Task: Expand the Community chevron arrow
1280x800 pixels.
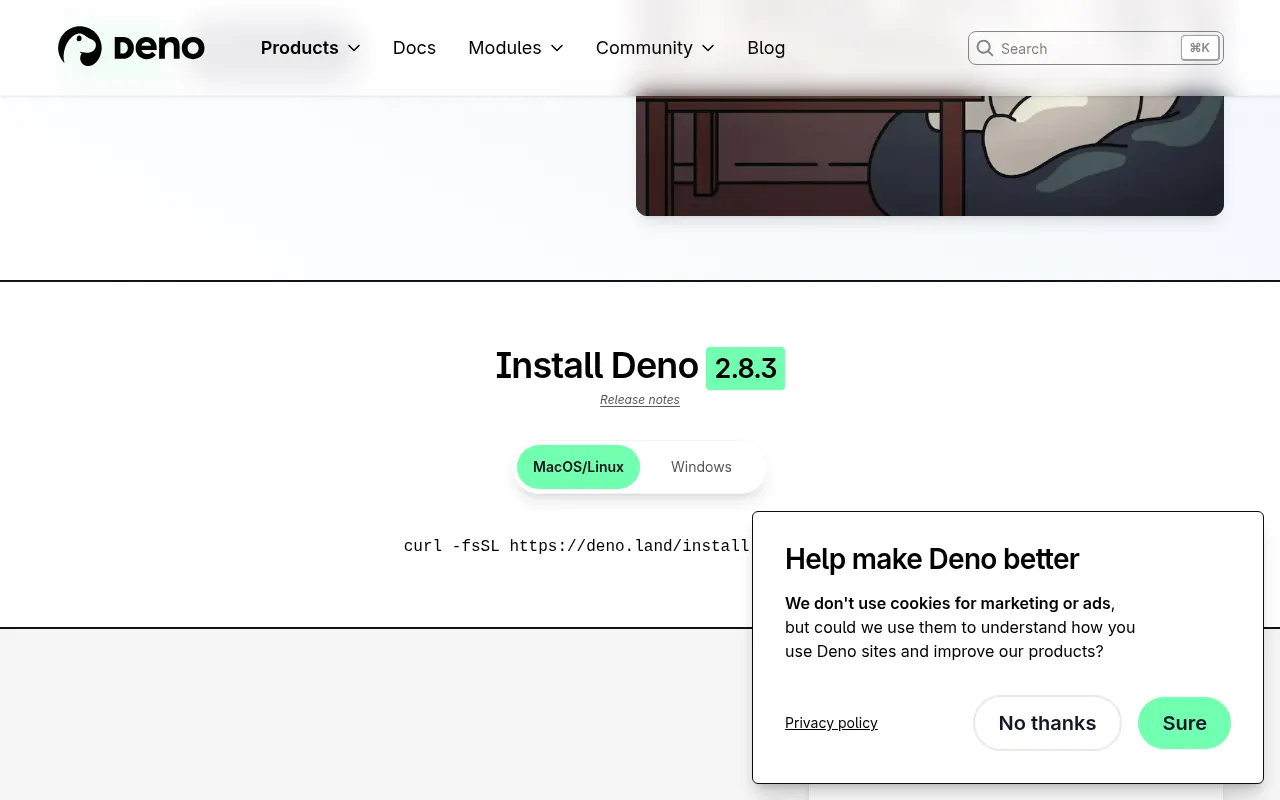Action: coord(708,48)
